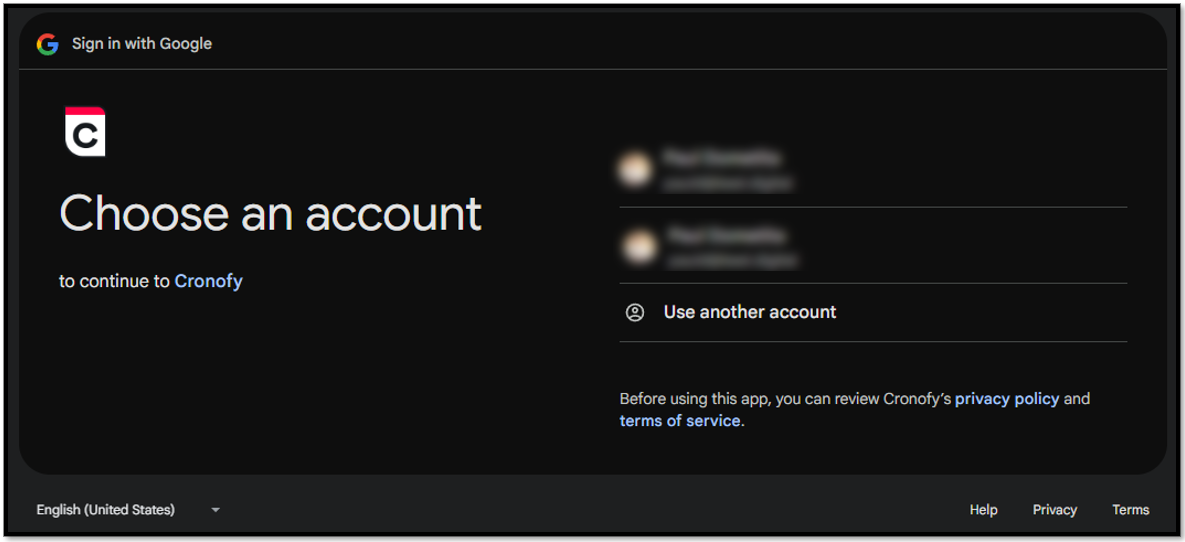Select the top blurred account avatar
The width and height of the screenshot is (1185, 542).
635,169
